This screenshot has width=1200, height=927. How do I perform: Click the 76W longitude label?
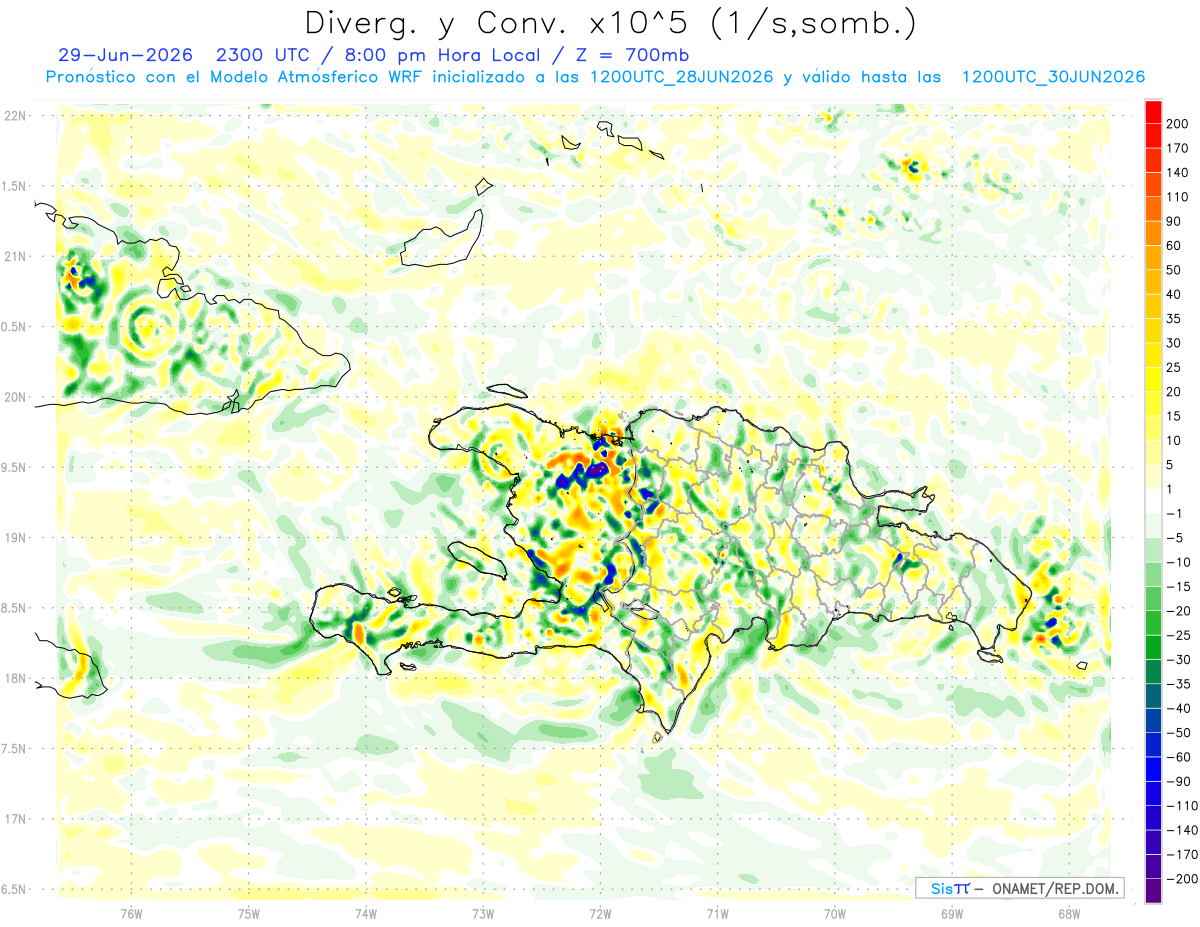pos(131,913)
